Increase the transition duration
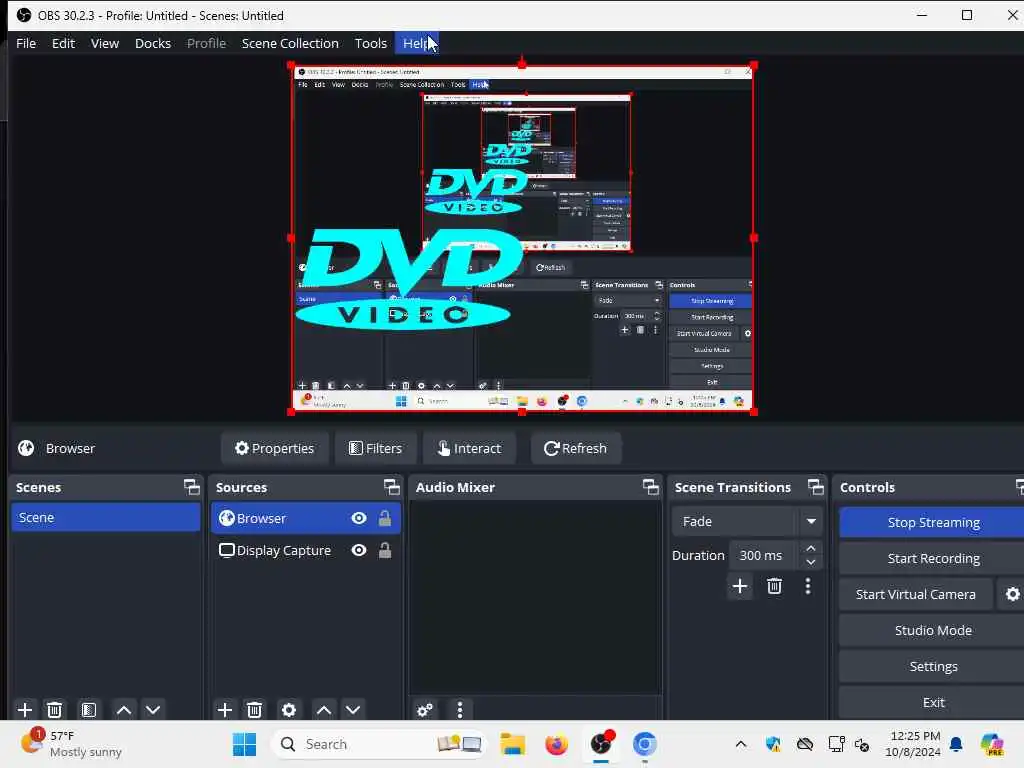The width and height of the screenshot is (1024, 768). [810, 549]
